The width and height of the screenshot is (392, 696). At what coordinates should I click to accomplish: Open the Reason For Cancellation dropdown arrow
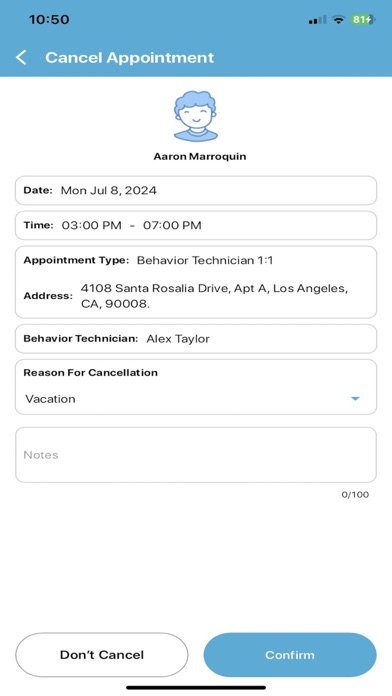[355, 399]
